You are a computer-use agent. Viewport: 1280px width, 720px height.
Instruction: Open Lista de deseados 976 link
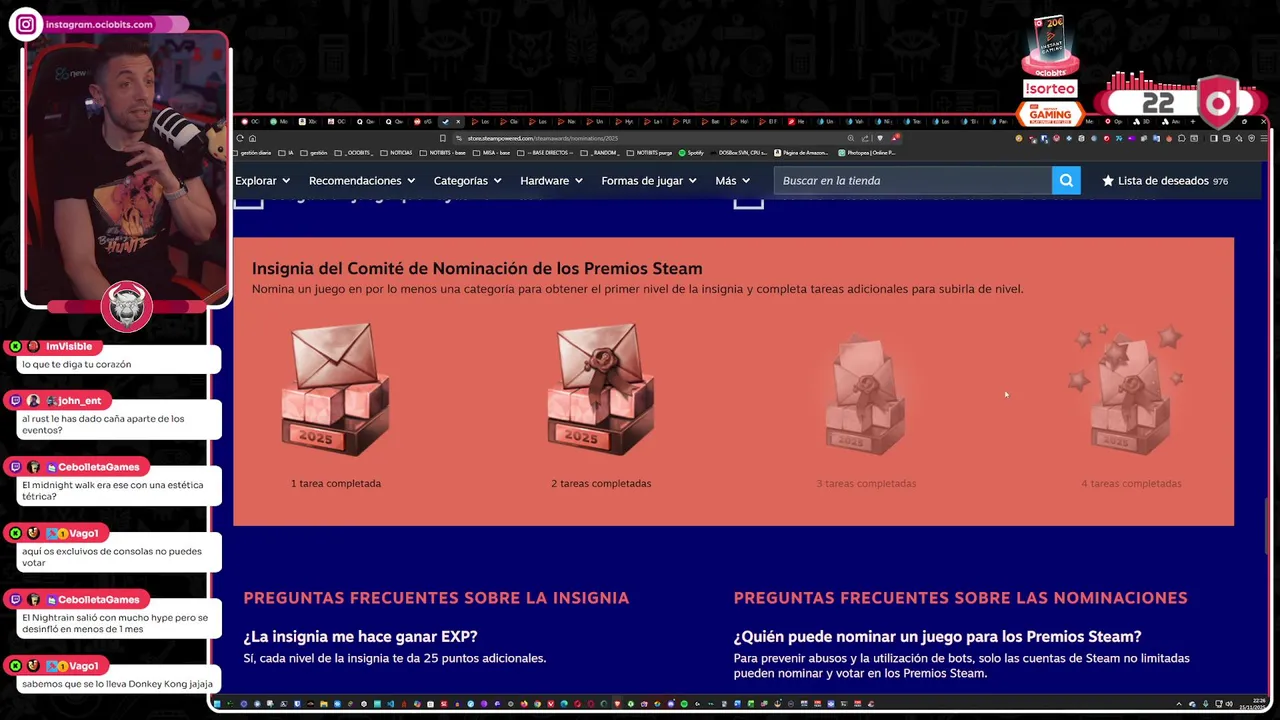[x=1165, y=181]
